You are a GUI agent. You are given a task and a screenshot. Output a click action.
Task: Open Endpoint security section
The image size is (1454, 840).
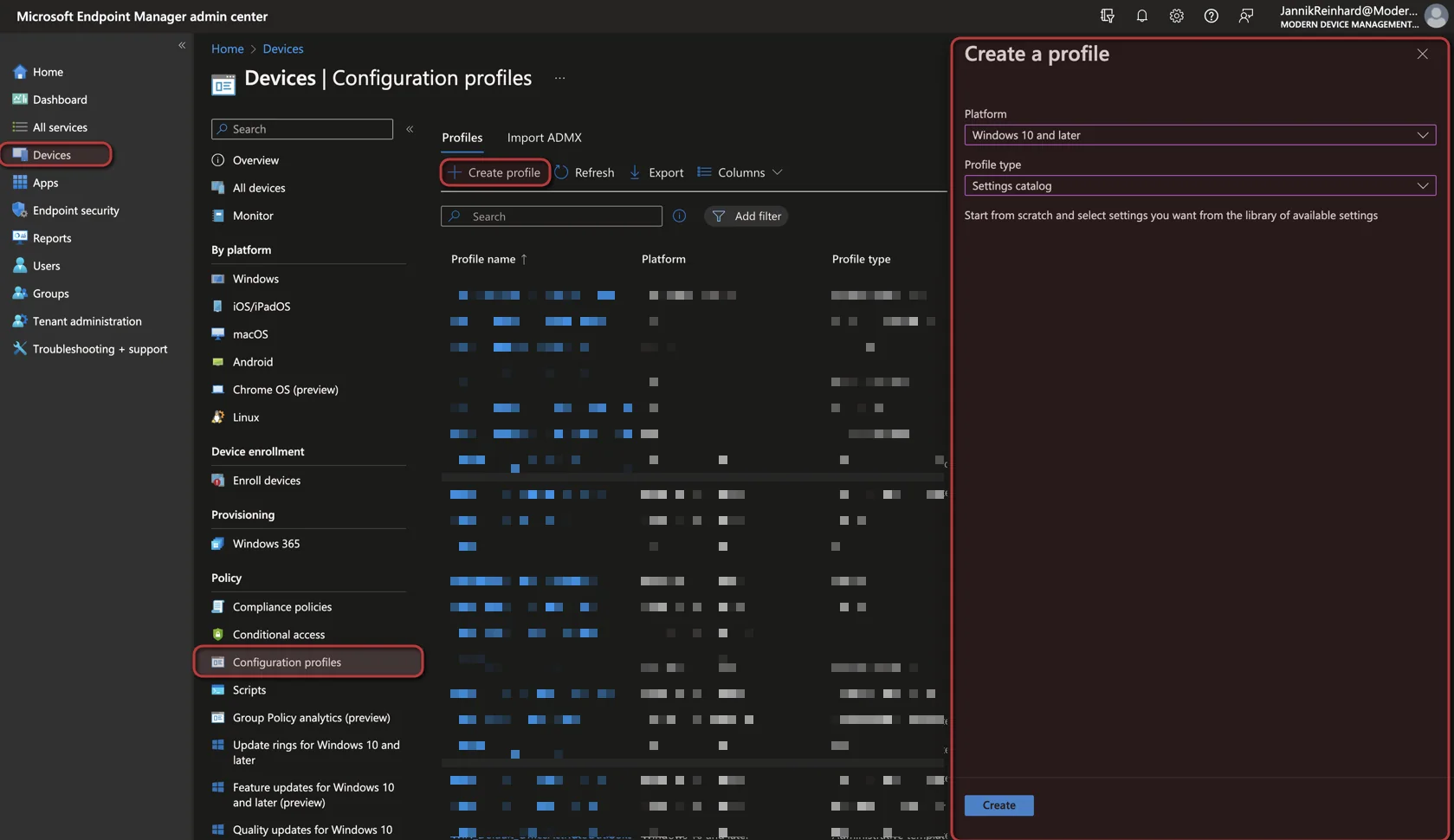[75, 210]
